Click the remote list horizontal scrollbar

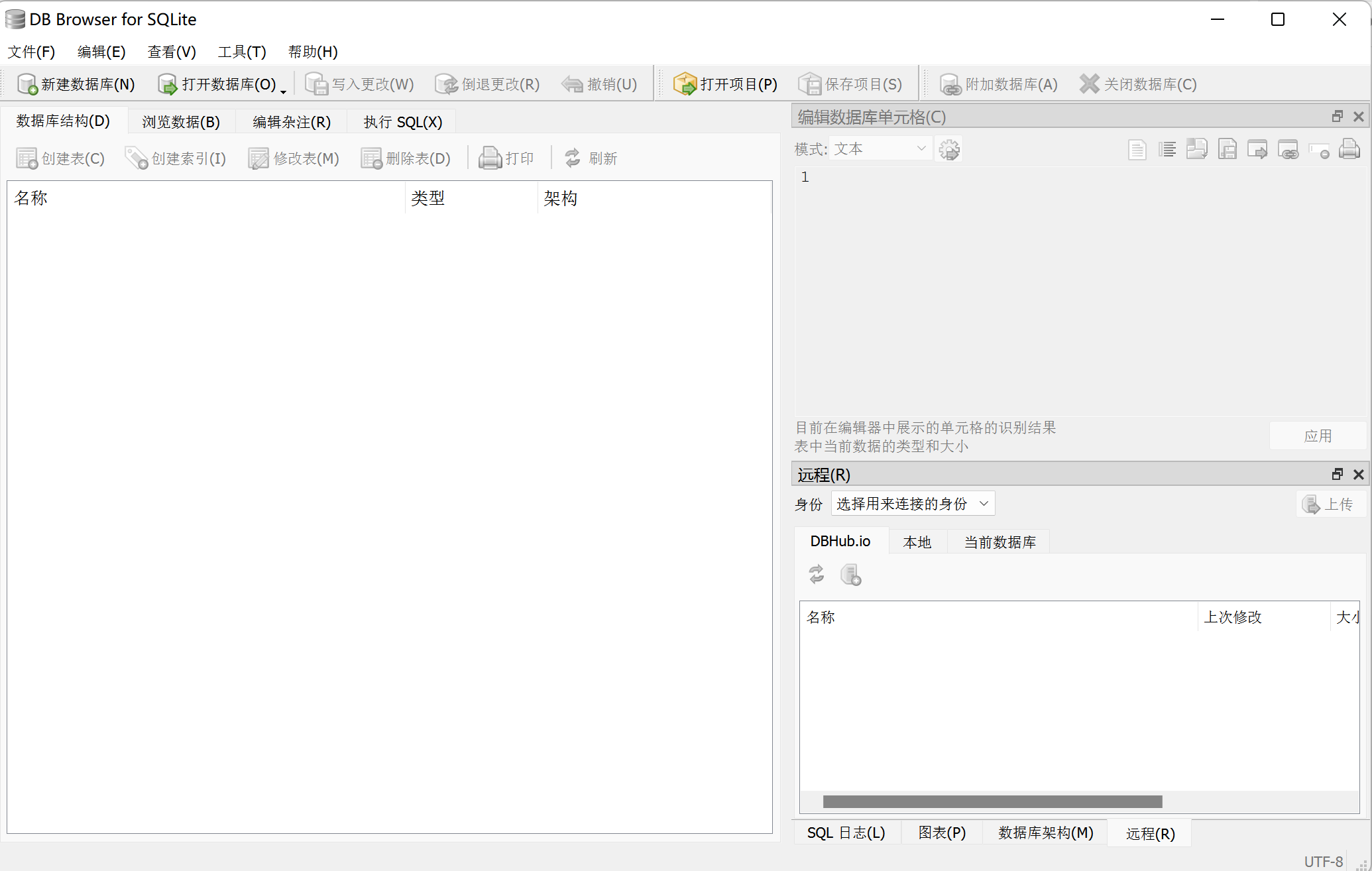[x=992, y=802]
